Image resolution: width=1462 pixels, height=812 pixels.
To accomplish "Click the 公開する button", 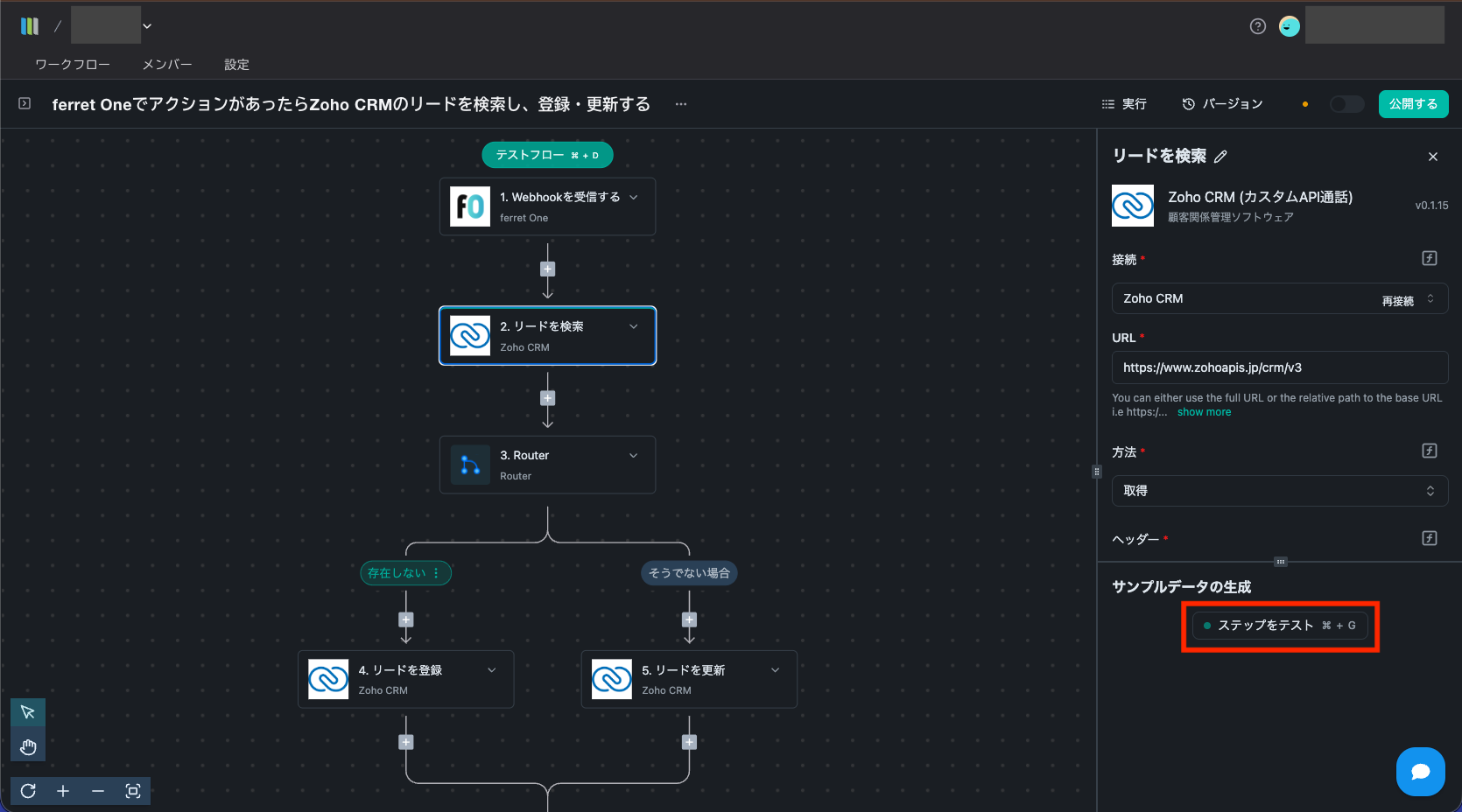I will 1413,104.
